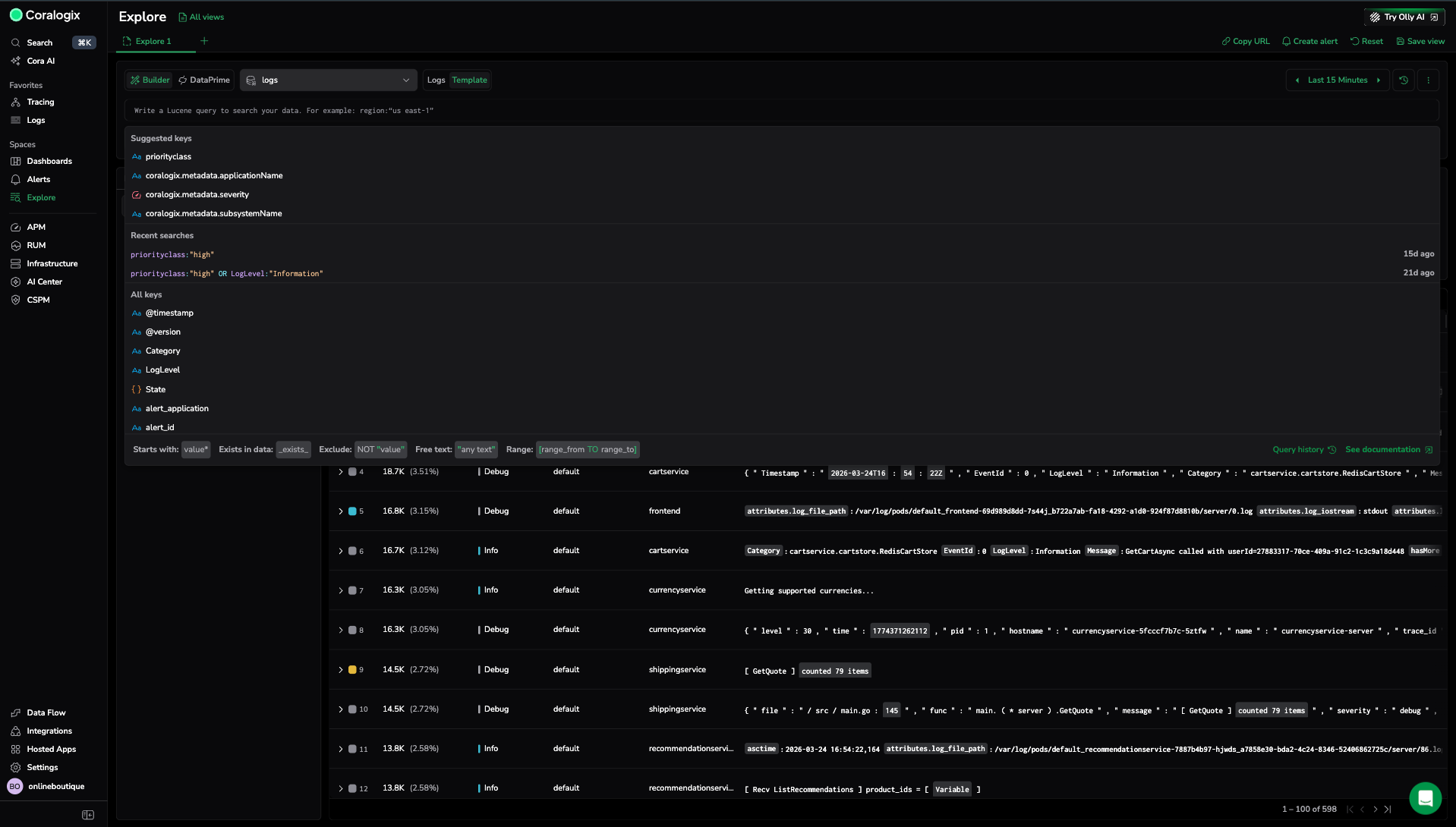1456x827 pixels.
Task: Open CSPM from the sidebar
Action: (x=38, y=300)
